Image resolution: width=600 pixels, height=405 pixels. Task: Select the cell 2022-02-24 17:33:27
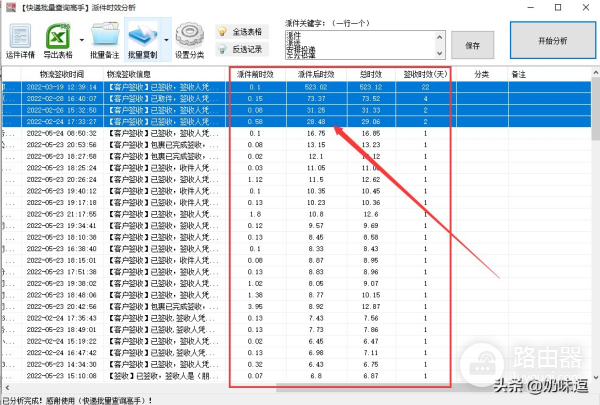[x=62, y=122]
